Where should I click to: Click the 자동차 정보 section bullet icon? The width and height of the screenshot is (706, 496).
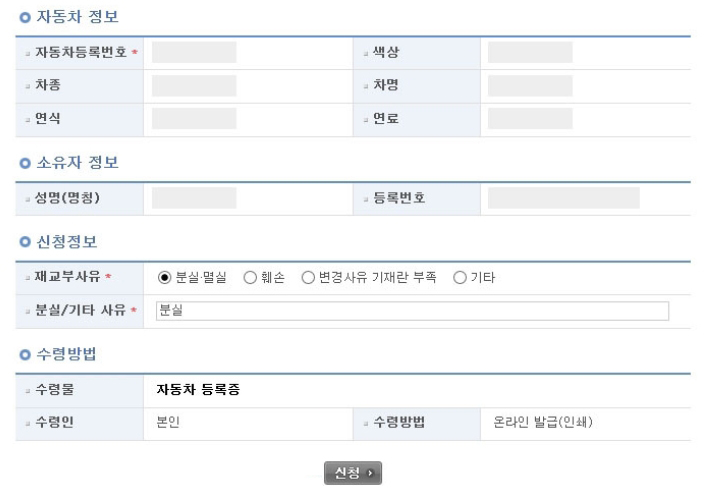(25, 18)
